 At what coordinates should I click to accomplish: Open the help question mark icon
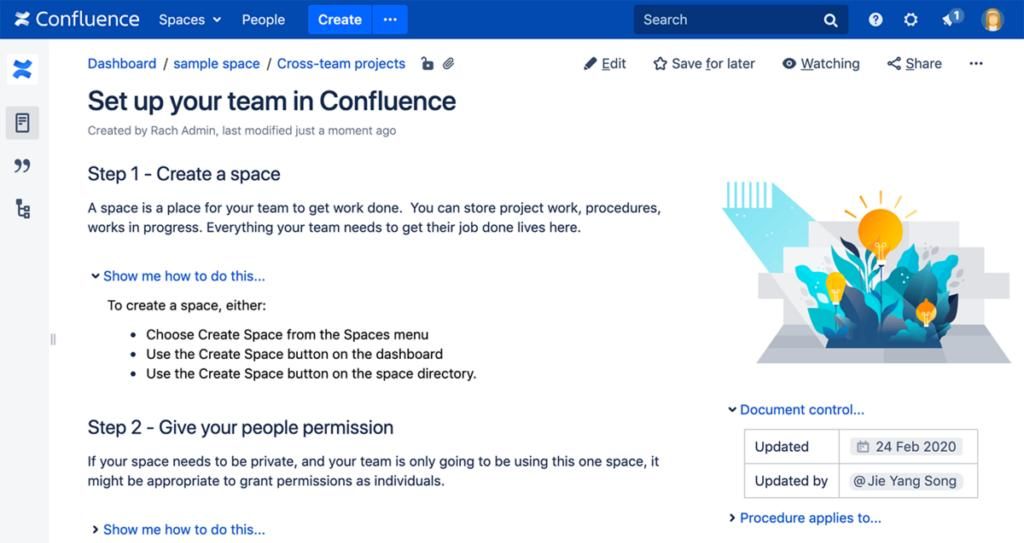[876, 19]
